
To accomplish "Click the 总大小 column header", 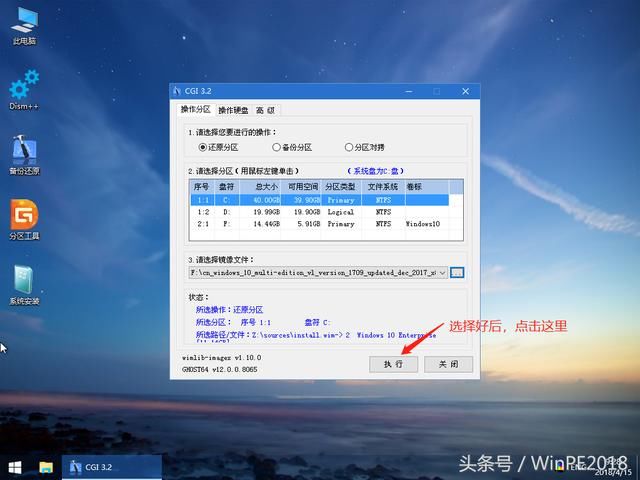I will 260,187.
